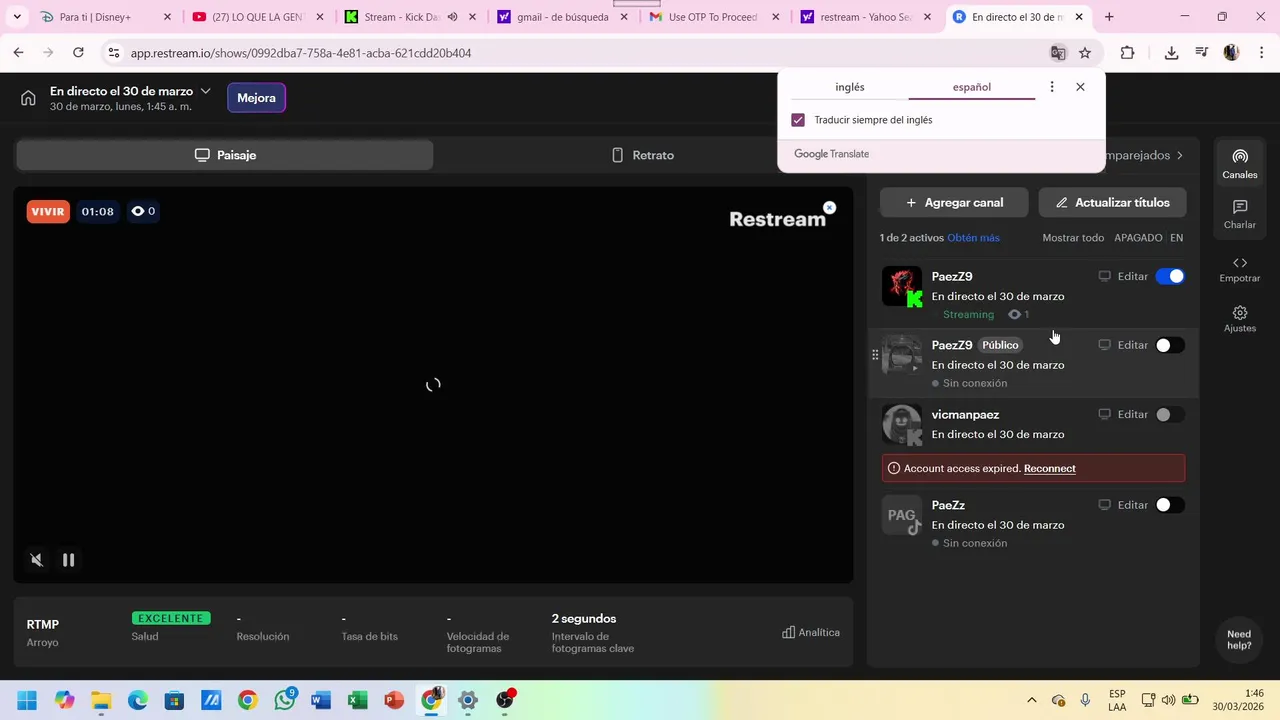
Task: Go back in browser history
Action: coord(19,53)
